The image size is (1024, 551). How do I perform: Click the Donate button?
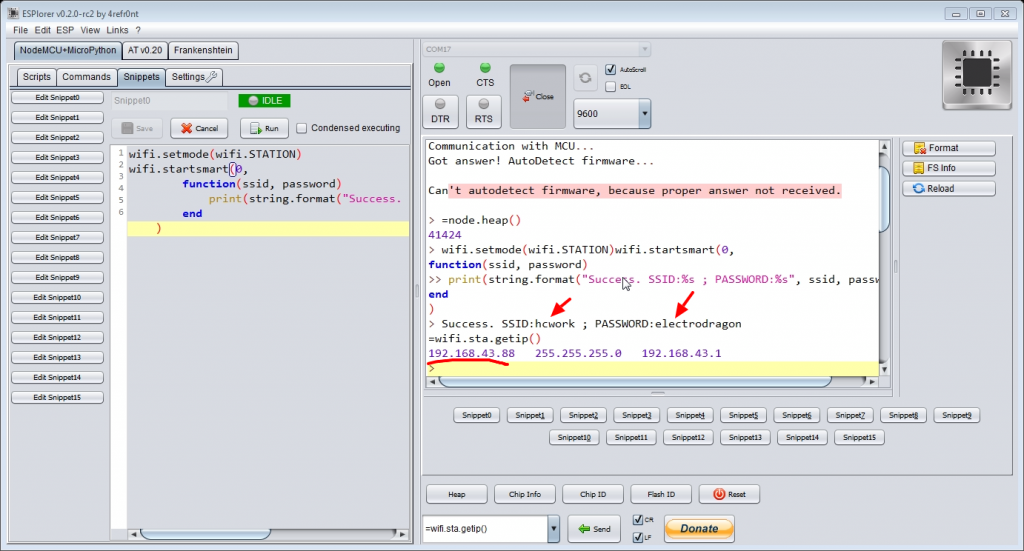pyautogui.click(x=699, y=529)
